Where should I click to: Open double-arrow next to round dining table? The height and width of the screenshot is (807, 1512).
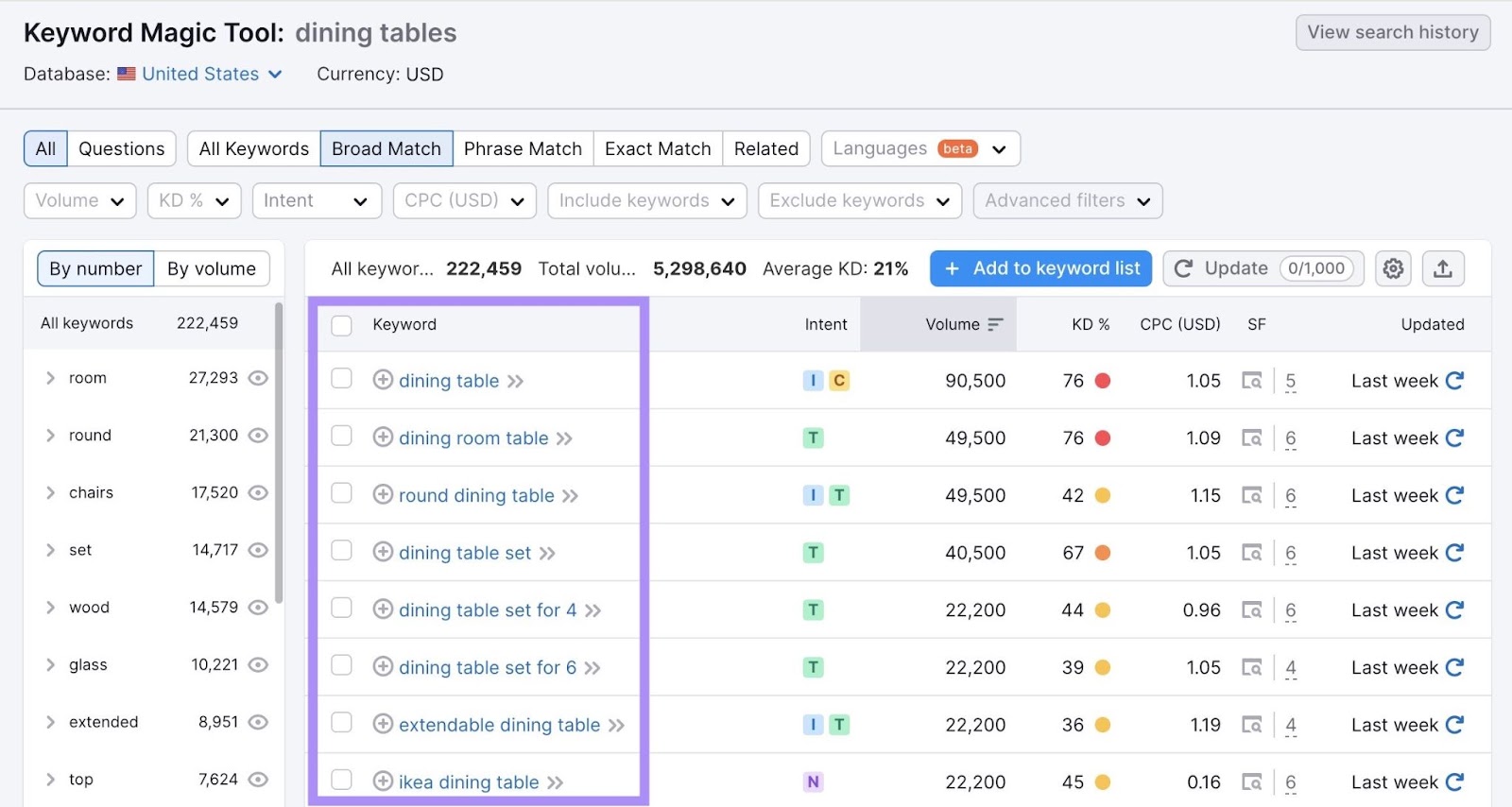click(570, 496)
